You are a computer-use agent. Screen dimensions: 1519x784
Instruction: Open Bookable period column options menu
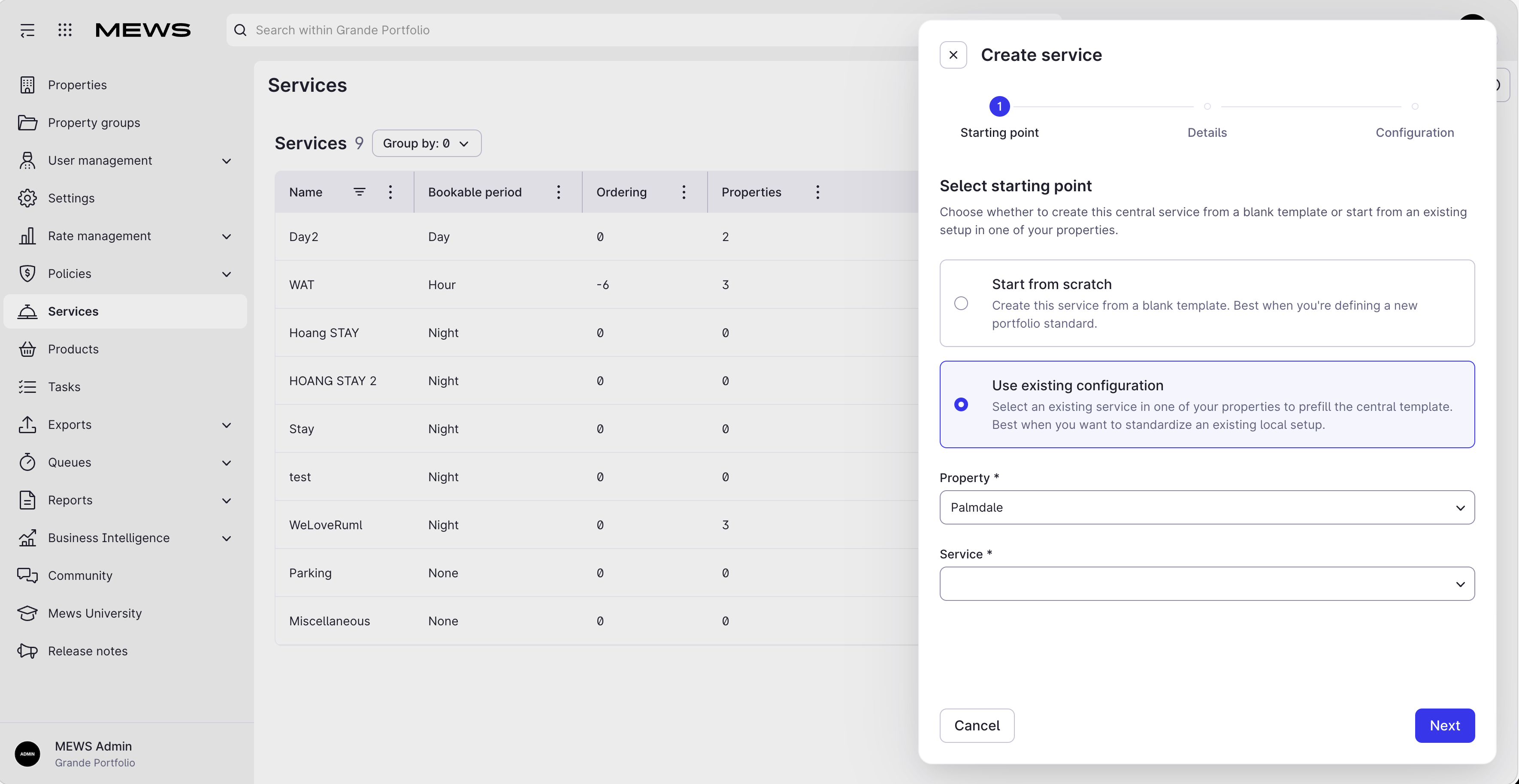(558, 192)
